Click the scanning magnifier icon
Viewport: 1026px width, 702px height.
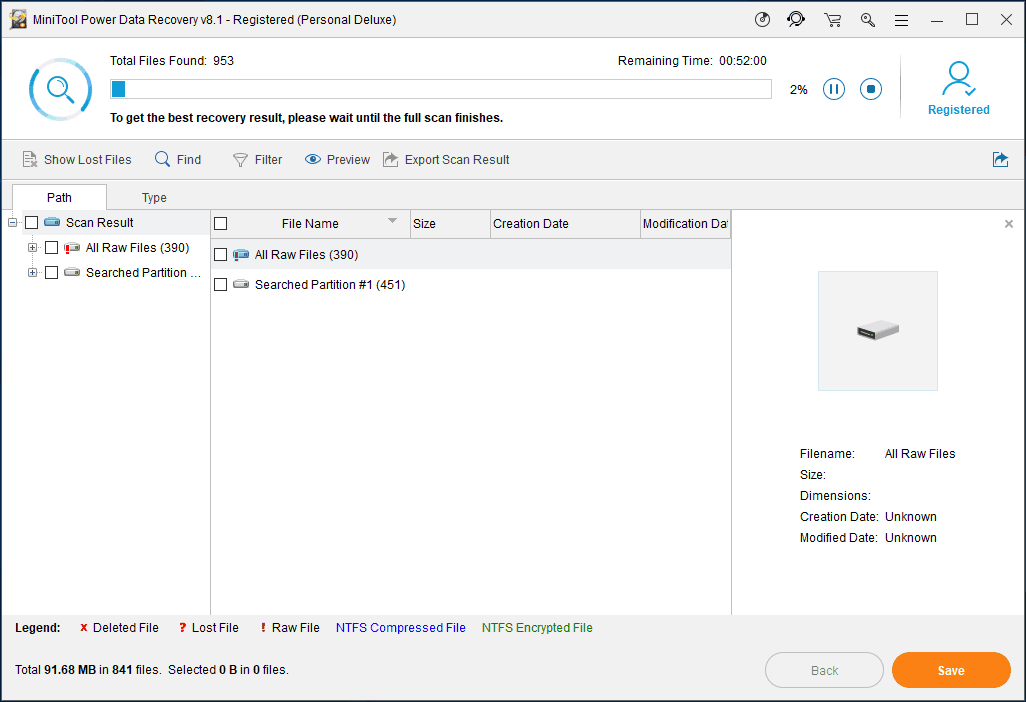click(x=60, y=89)
